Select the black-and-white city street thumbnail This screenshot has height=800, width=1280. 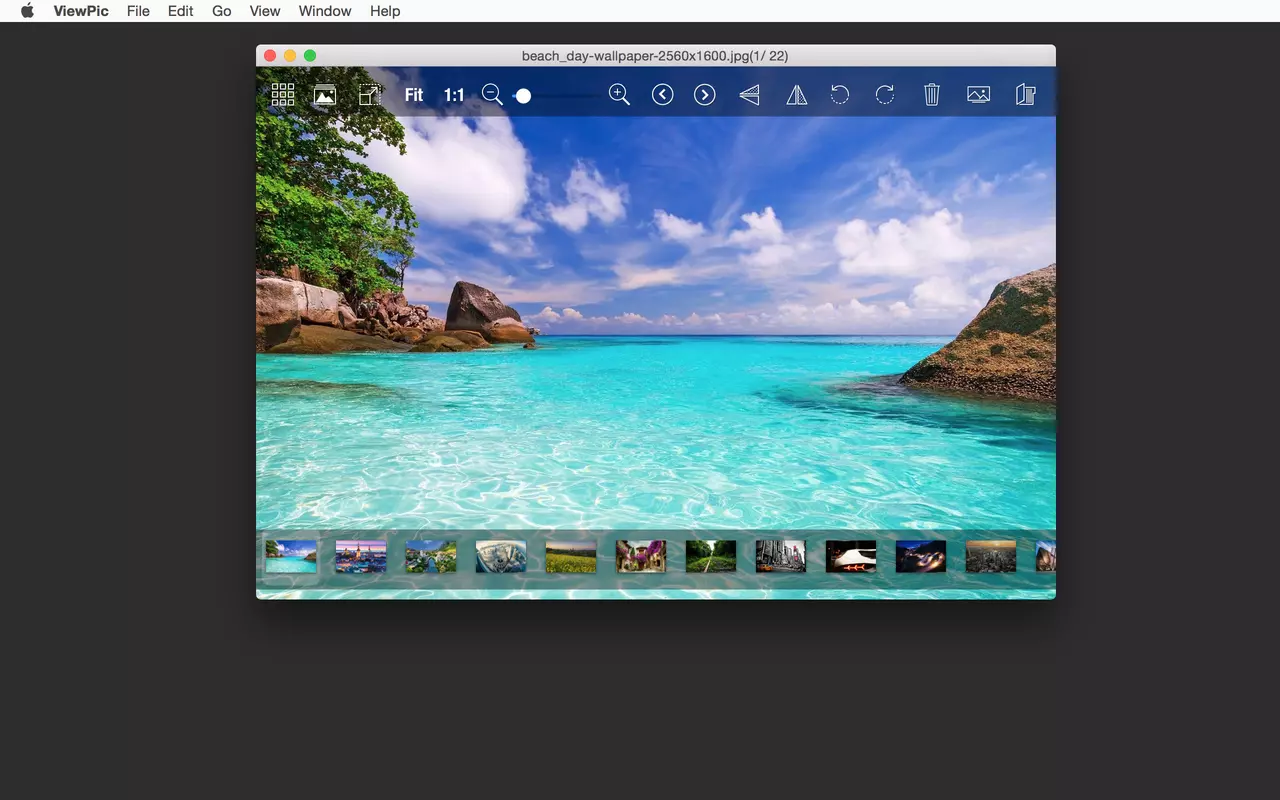[x=781, y=556]
